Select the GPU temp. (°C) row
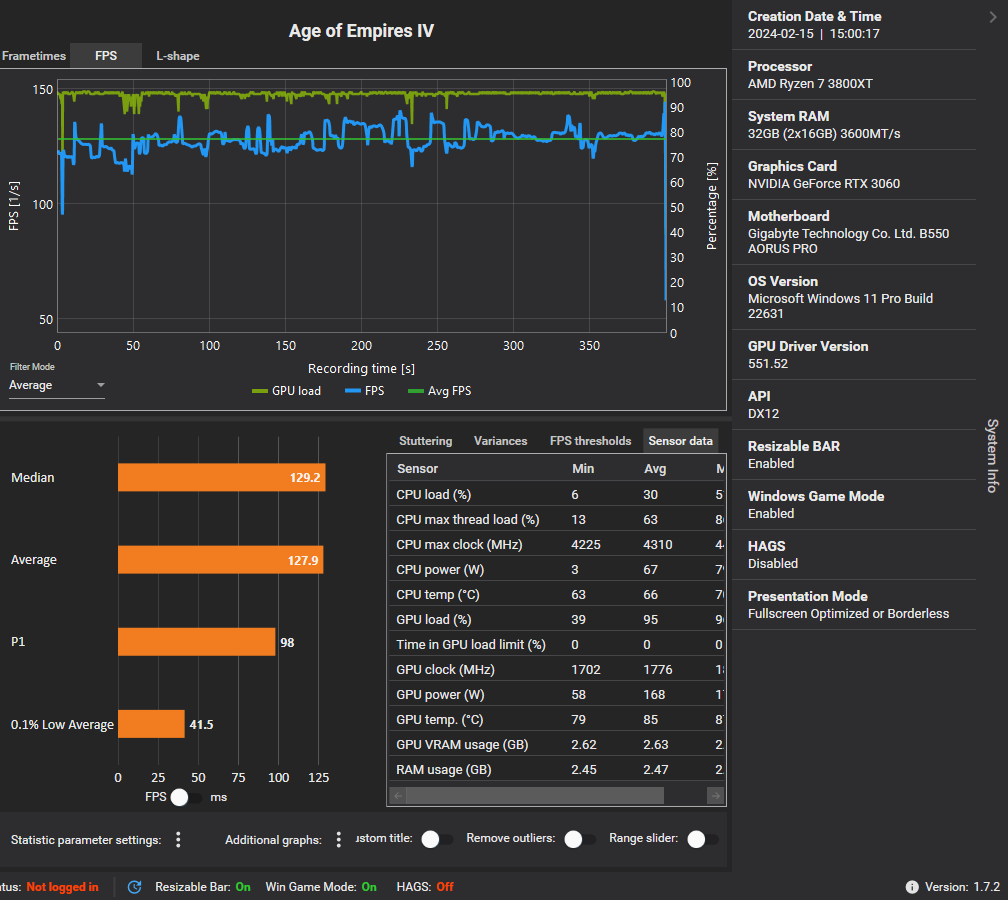This screenshot has width=1008, height=900. tap(556, 720)
